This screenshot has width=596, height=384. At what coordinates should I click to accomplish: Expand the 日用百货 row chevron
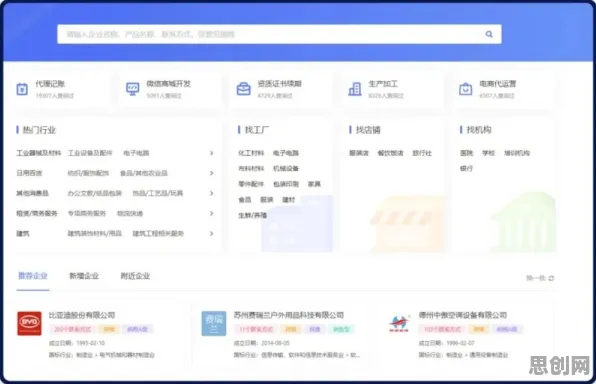[x=212, y=173]
